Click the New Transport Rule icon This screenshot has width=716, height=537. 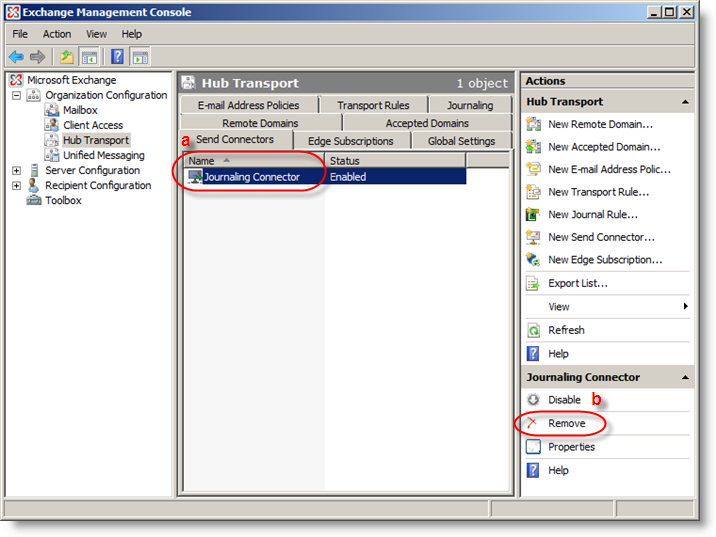coord(533,192)
